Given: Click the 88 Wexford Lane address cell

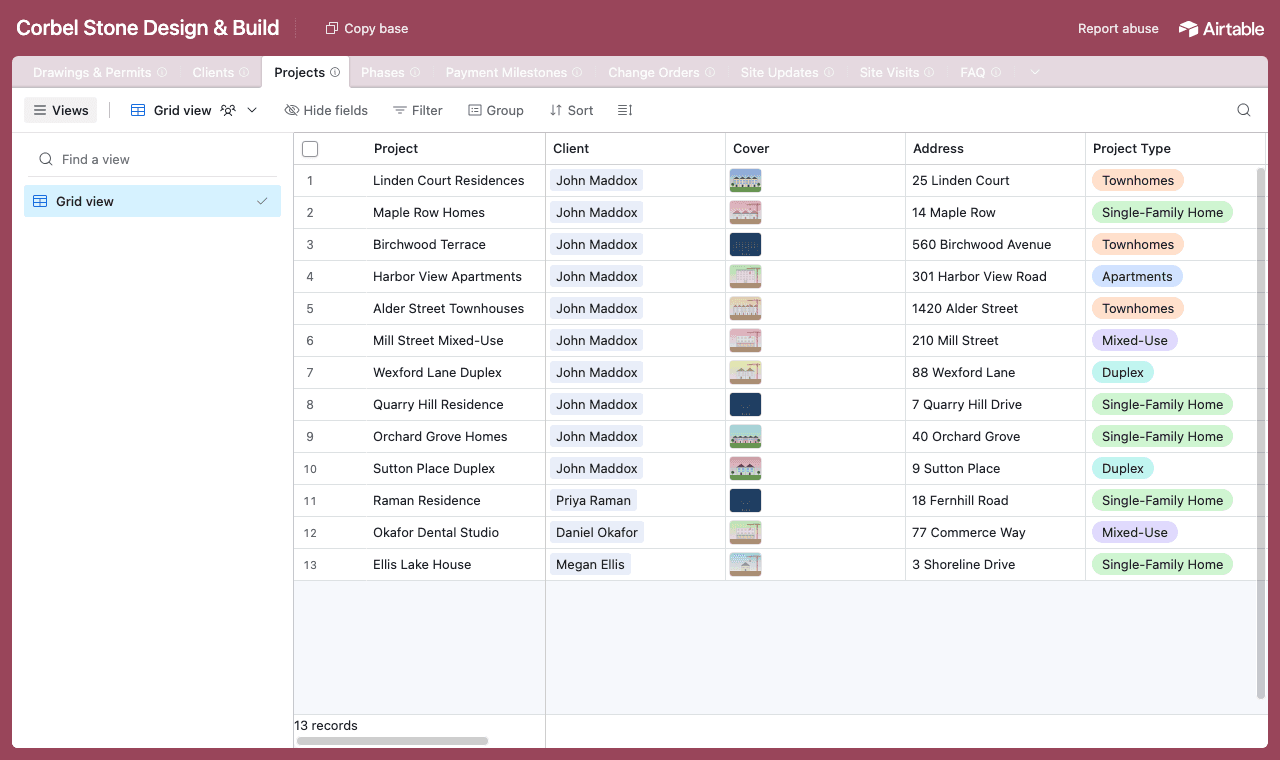Looking at the screenshot, I should 995,373.
